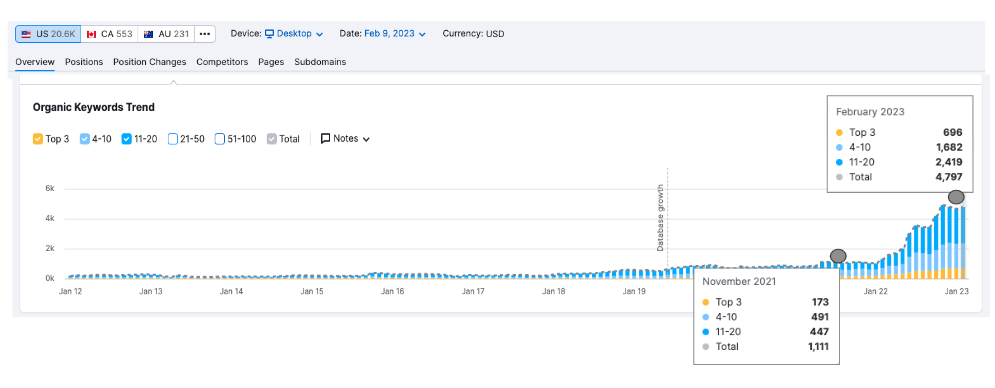Open the Subdomains tab
The image size is (995, 388).
click(x=320, y=62)
